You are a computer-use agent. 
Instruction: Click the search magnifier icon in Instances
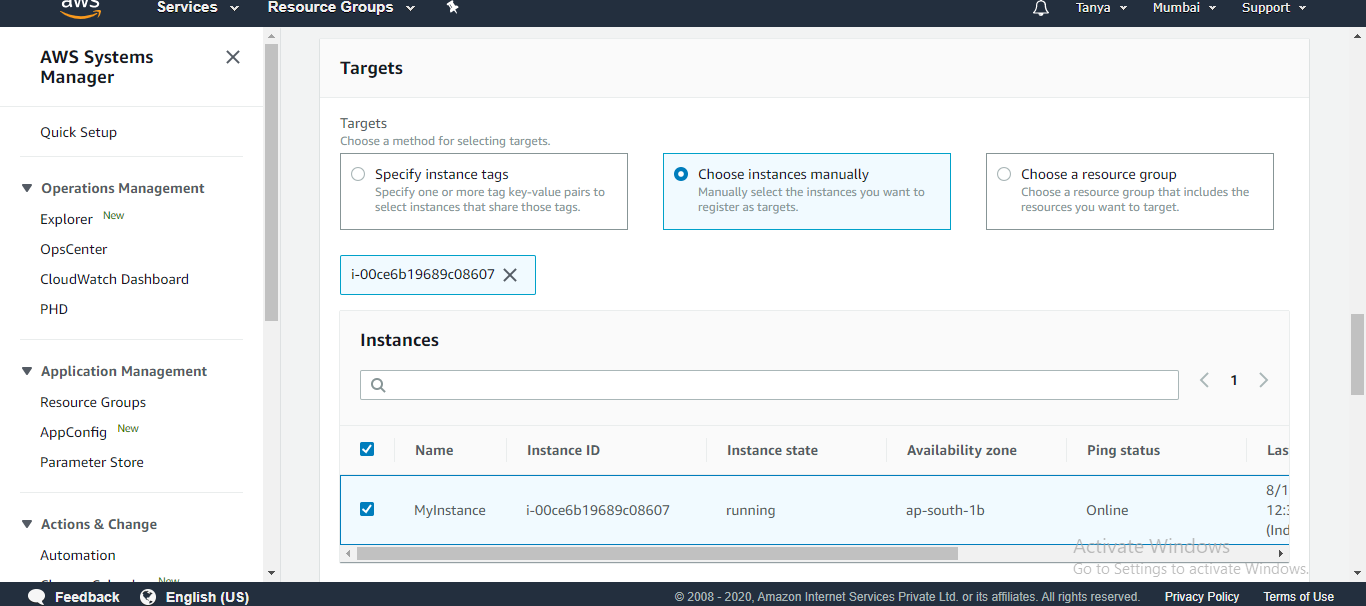tap(378, 385)
